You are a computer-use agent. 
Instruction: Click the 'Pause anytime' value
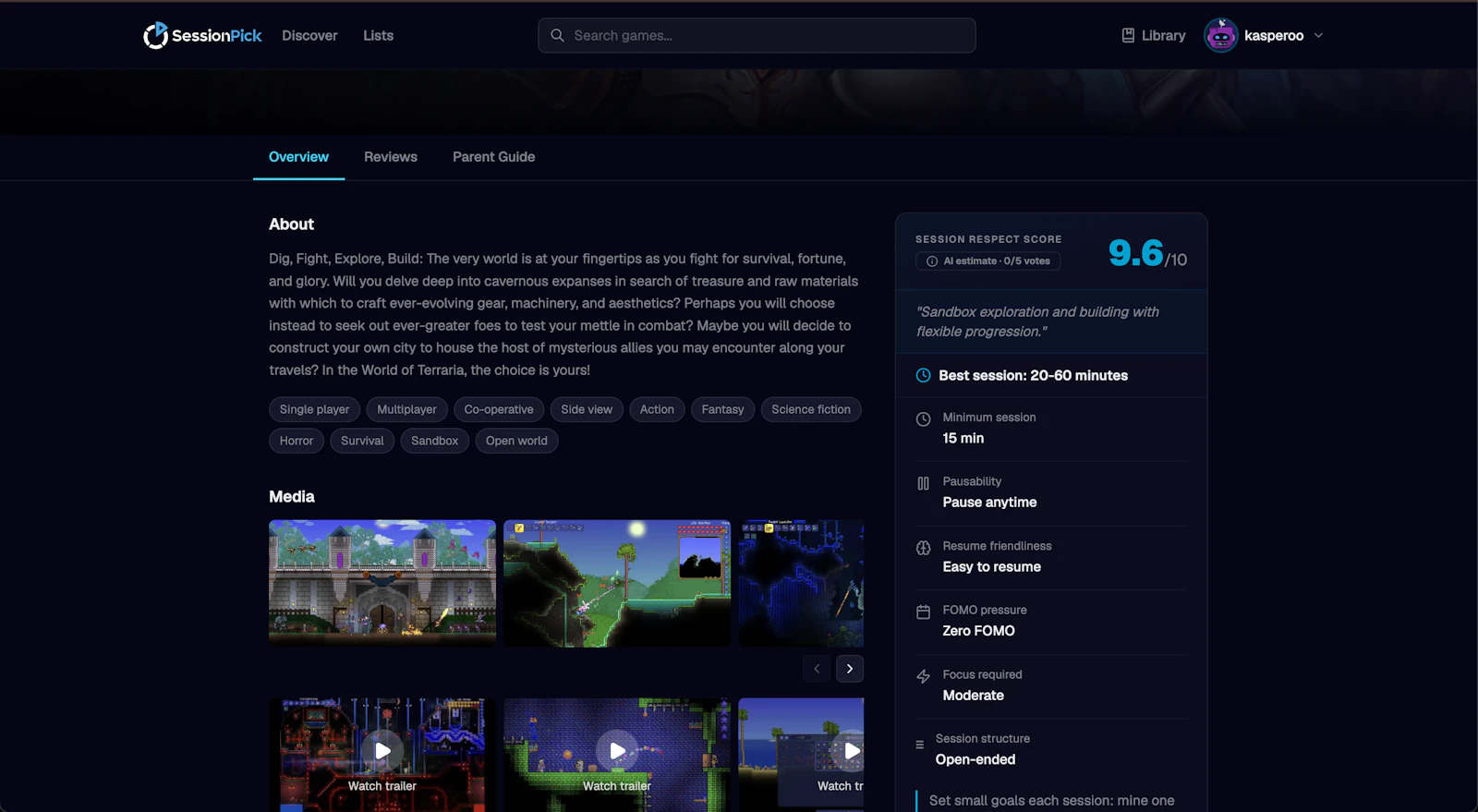click(x=989, y=503)
